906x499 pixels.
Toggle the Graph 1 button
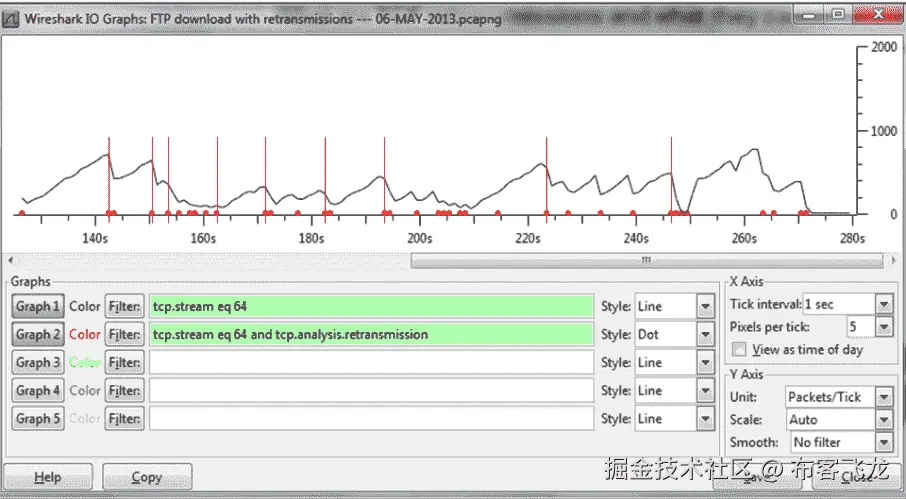click(x=38, y=306)
